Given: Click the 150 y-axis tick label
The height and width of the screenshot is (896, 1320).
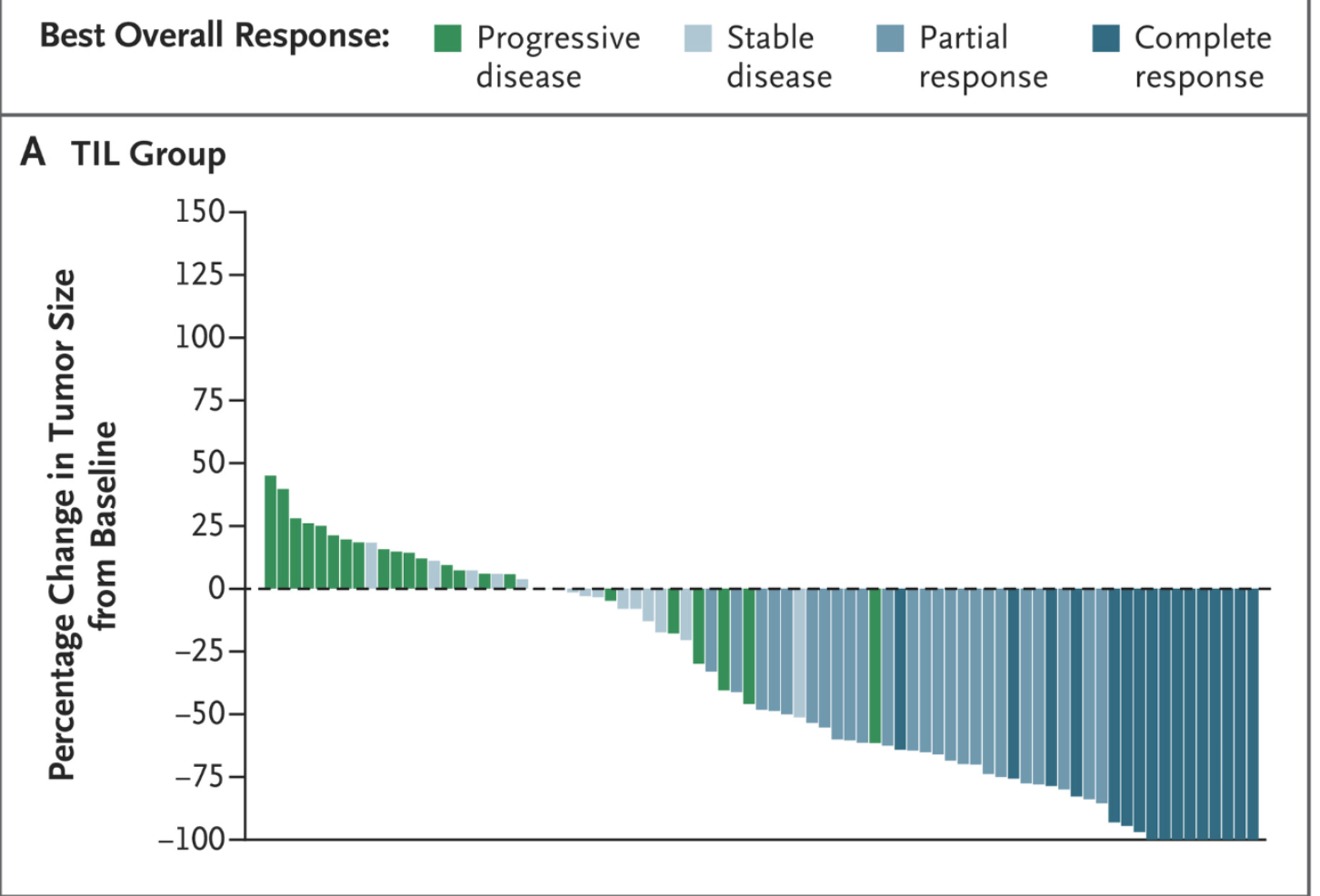Looking at the screenshot, I should (x=200, y=212).
